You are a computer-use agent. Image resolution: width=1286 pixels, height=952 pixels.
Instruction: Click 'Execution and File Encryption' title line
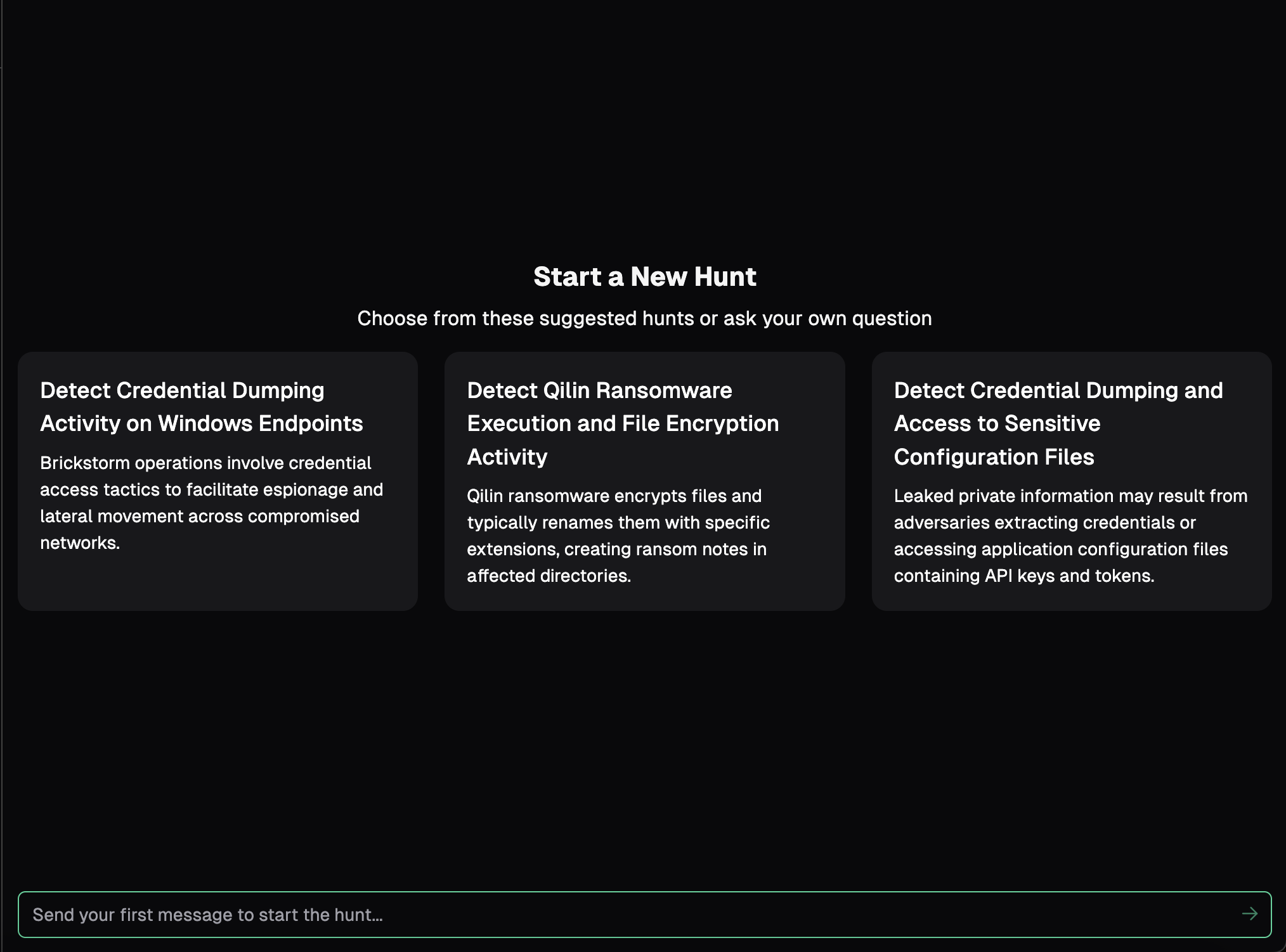click(x=623, y=423)
